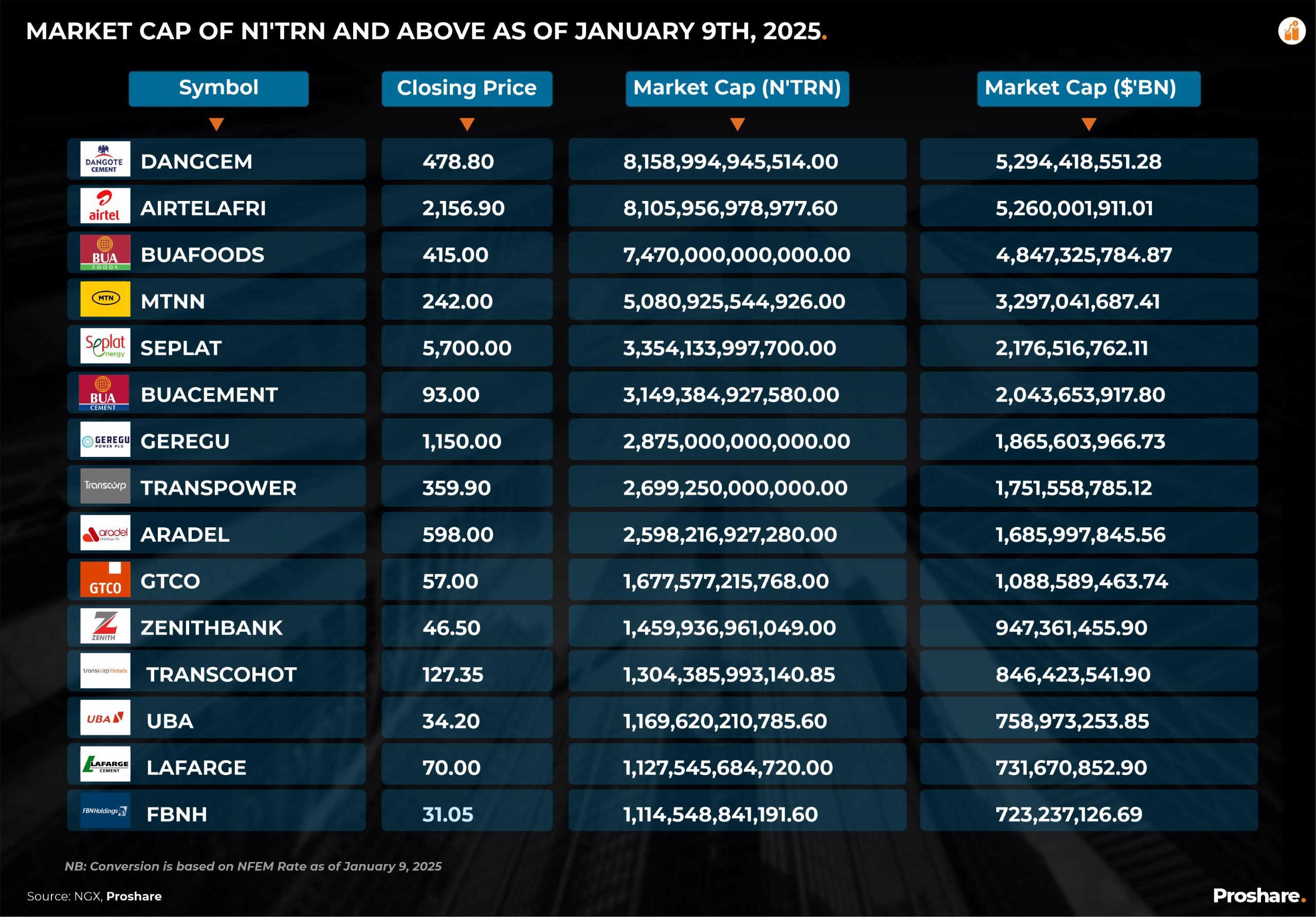1316x917 pixels.
Task: Select the Symbol column header
Action: [x=218, y=89]
